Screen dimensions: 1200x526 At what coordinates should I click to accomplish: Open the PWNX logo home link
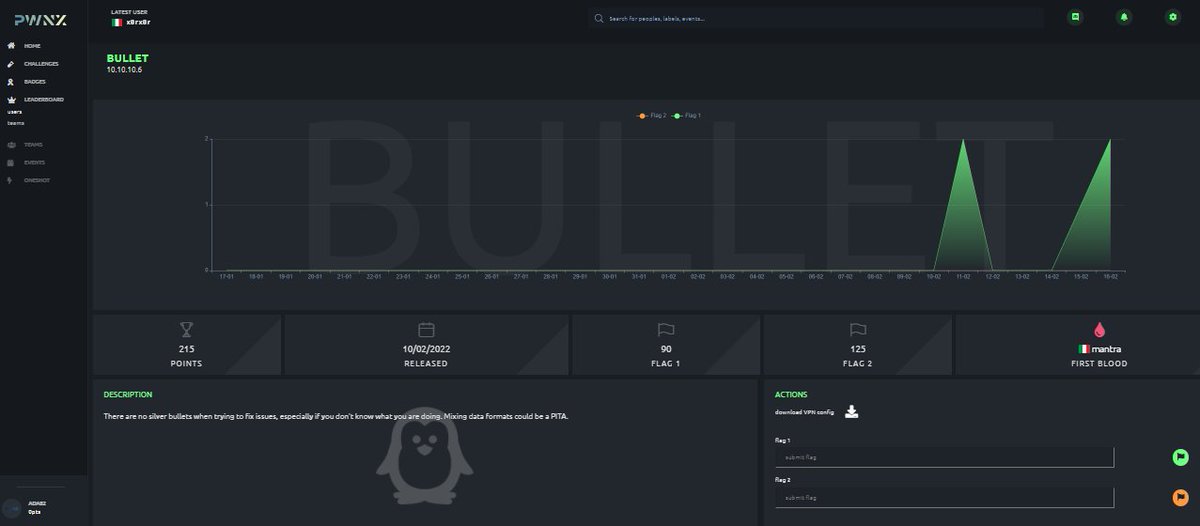point(40,20)
